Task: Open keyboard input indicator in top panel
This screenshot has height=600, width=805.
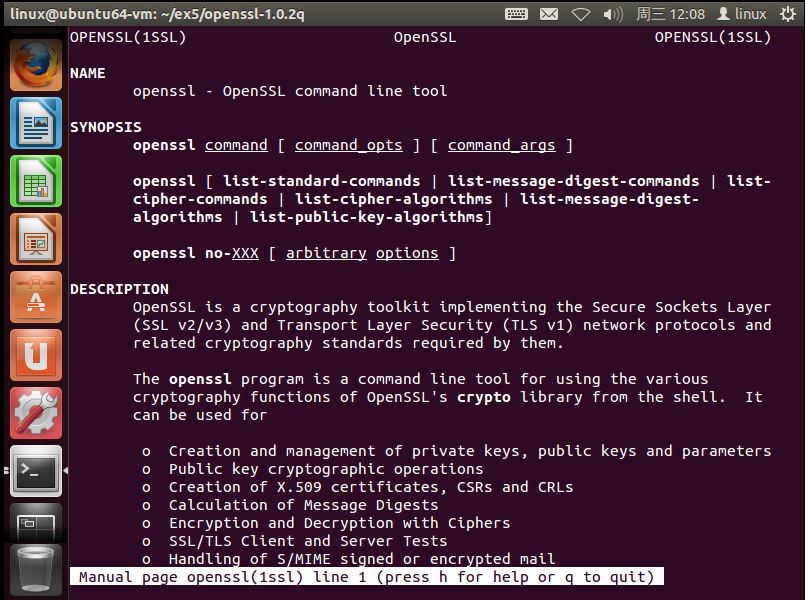Action: 516,14
